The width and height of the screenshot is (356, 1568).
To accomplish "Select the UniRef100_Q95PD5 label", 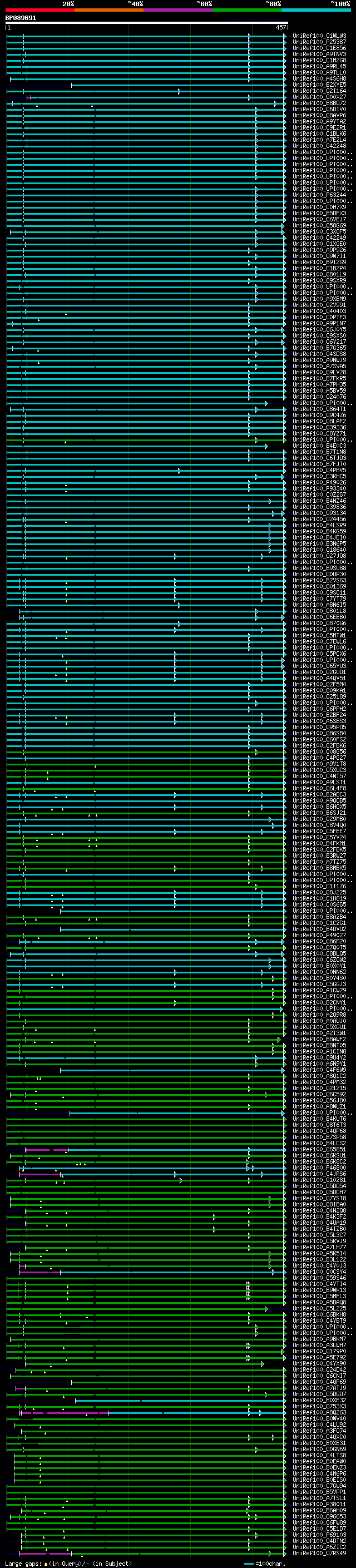I will [x=319, y=728].
